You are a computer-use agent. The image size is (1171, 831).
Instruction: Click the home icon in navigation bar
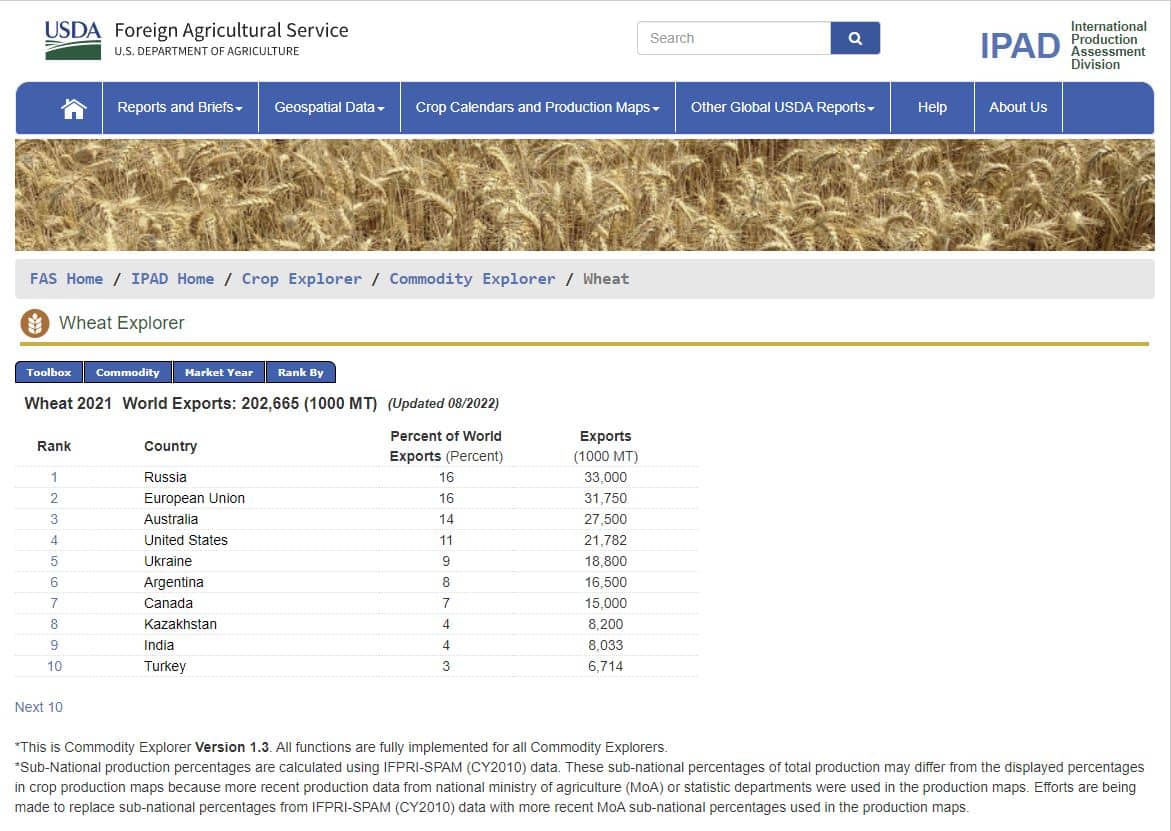(x=74, y=108)
